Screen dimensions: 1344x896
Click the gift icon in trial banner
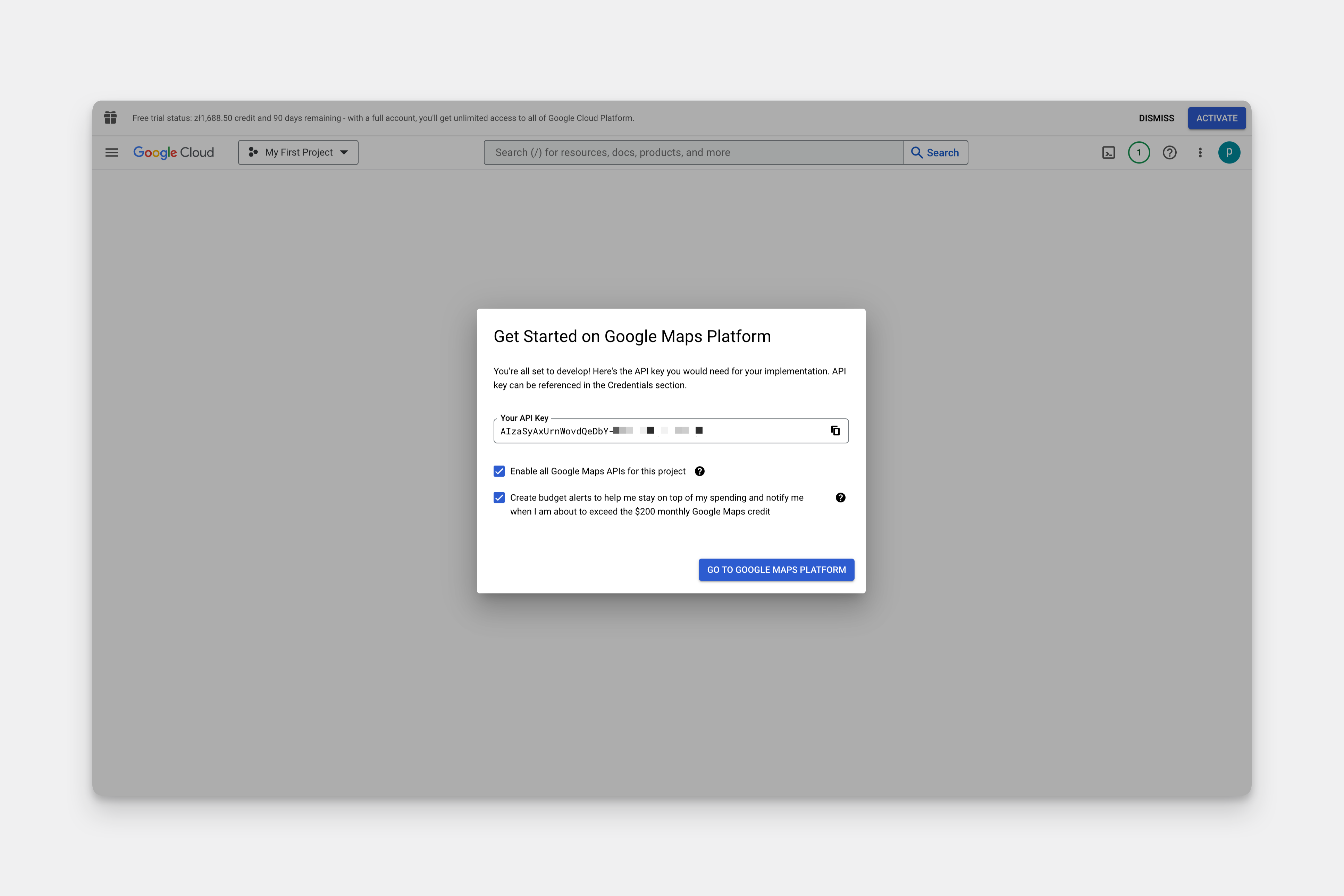coord(110,118)
